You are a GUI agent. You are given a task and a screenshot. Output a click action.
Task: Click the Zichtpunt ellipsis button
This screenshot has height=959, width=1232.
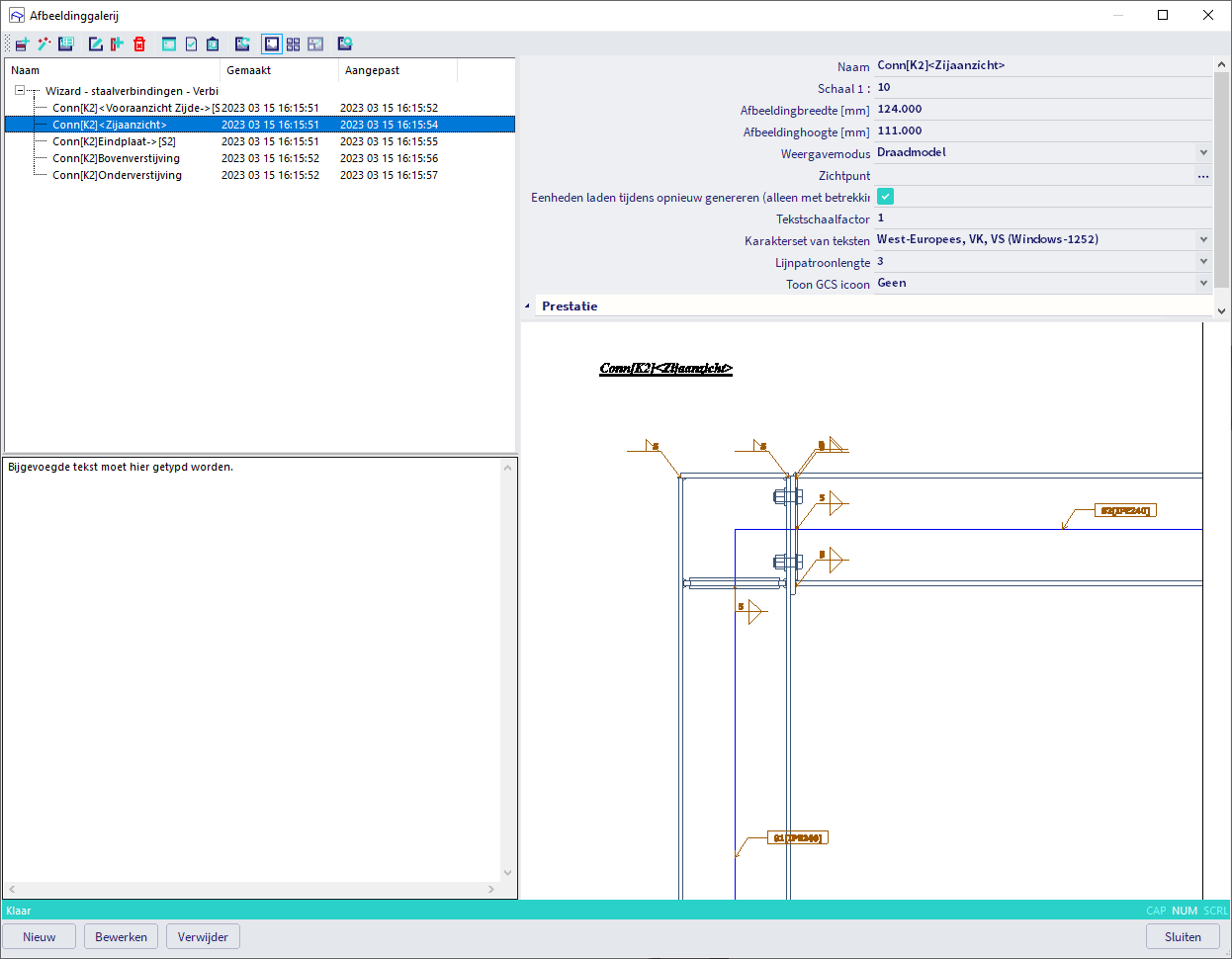pyautogui.click(x=1203, y=176)
